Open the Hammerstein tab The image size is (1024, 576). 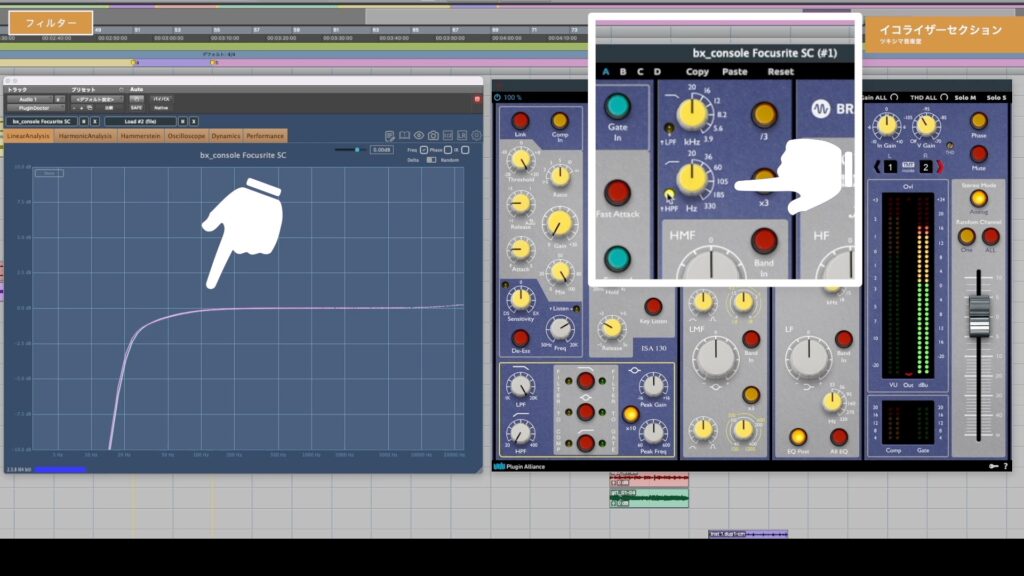[x=140, y=136]
